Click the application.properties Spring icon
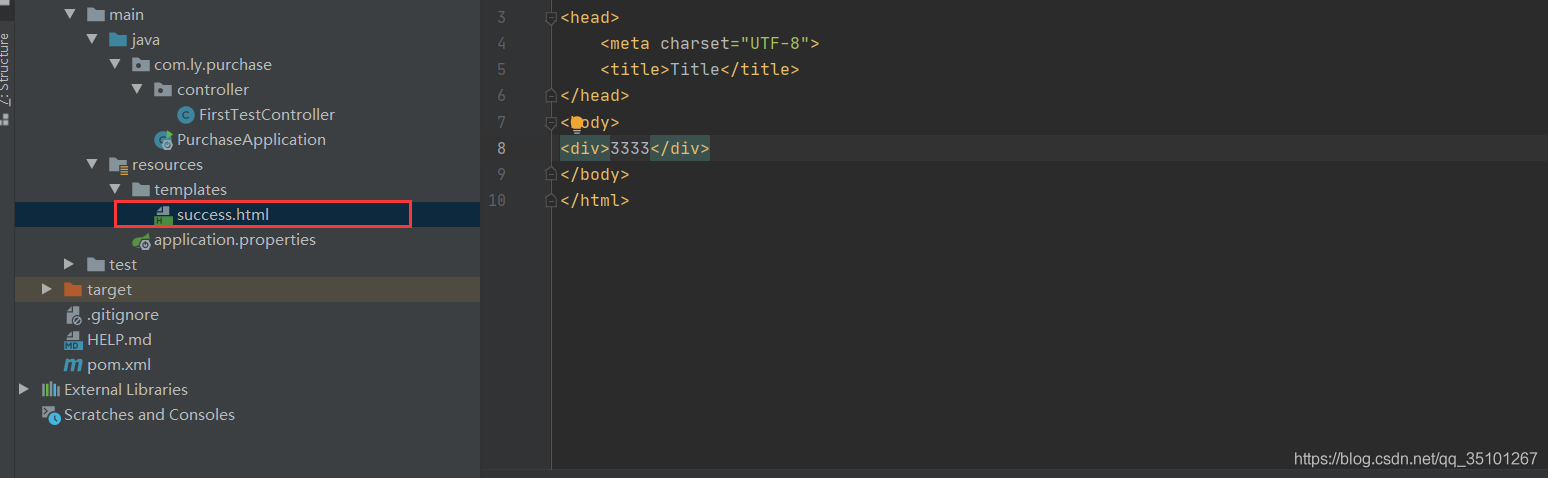1548x478 pixels. pyautogui.click(x=141, y=241)
